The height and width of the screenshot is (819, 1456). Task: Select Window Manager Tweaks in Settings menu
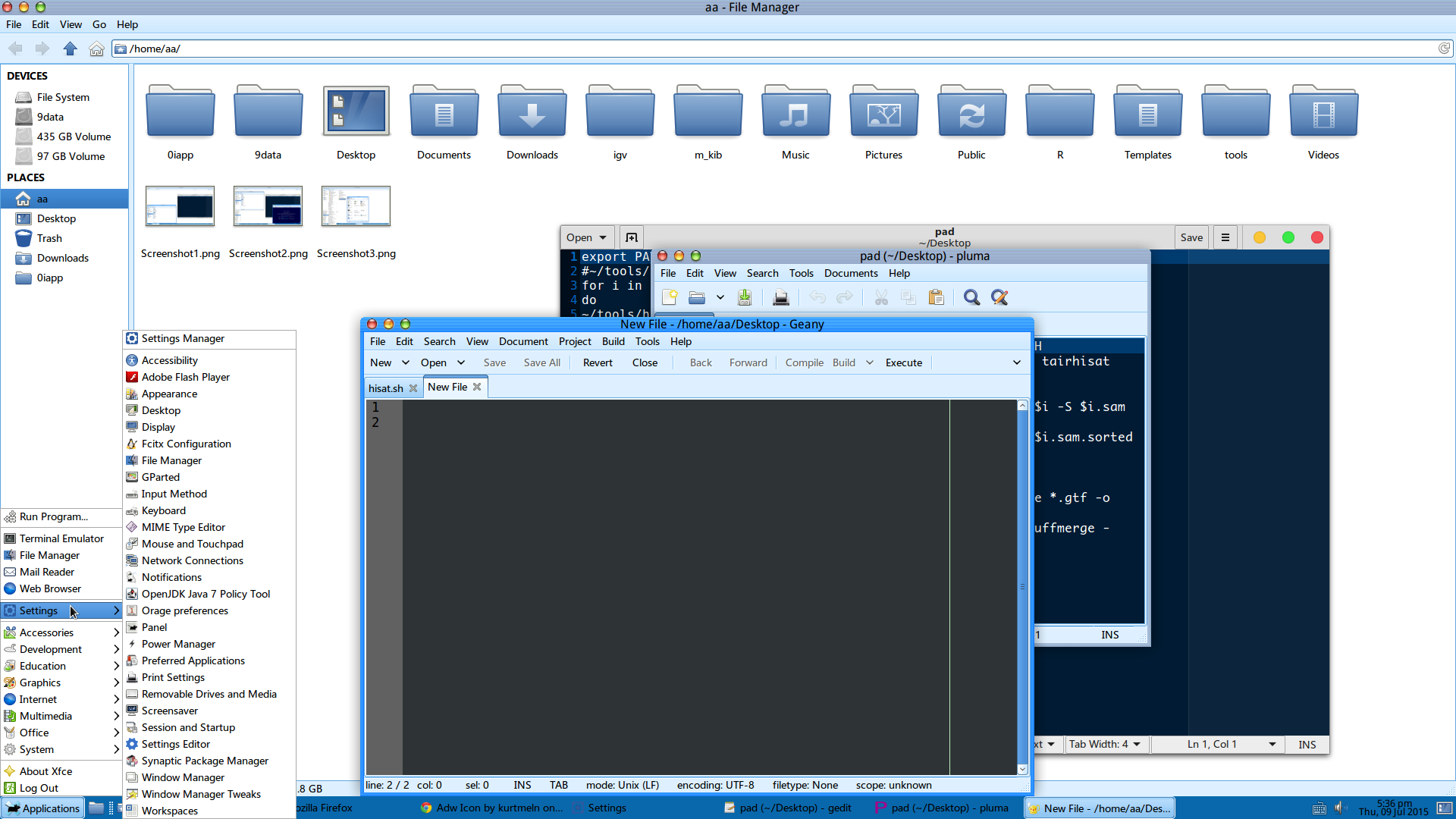pos(201,794)
